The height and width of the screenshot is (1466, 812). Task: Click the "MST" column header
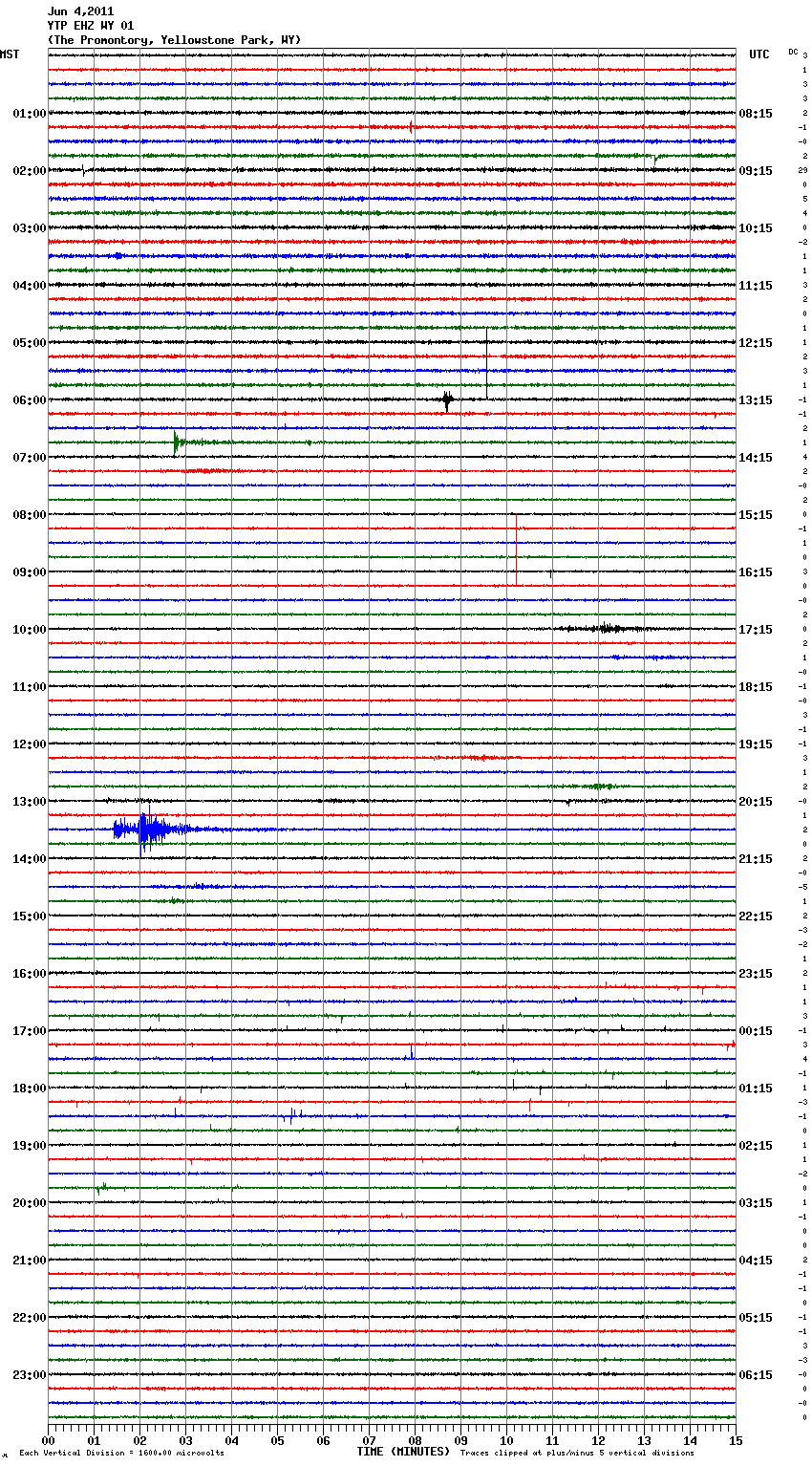pyautogui.click(x=10, y=54)
